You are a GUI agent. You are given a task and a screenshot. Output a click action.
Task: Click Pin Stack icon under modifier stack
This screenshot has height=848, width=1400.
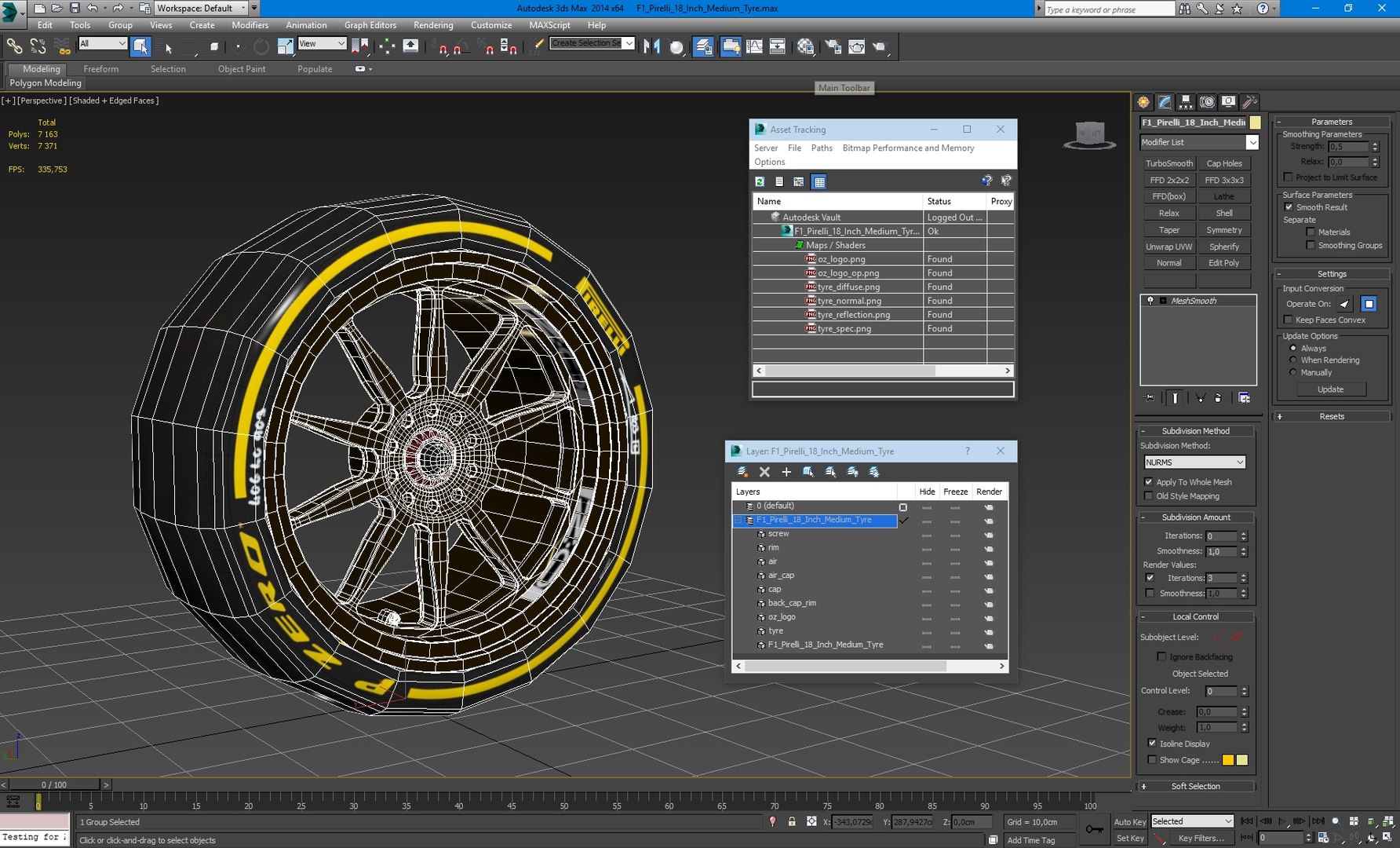pos(1150,398)
